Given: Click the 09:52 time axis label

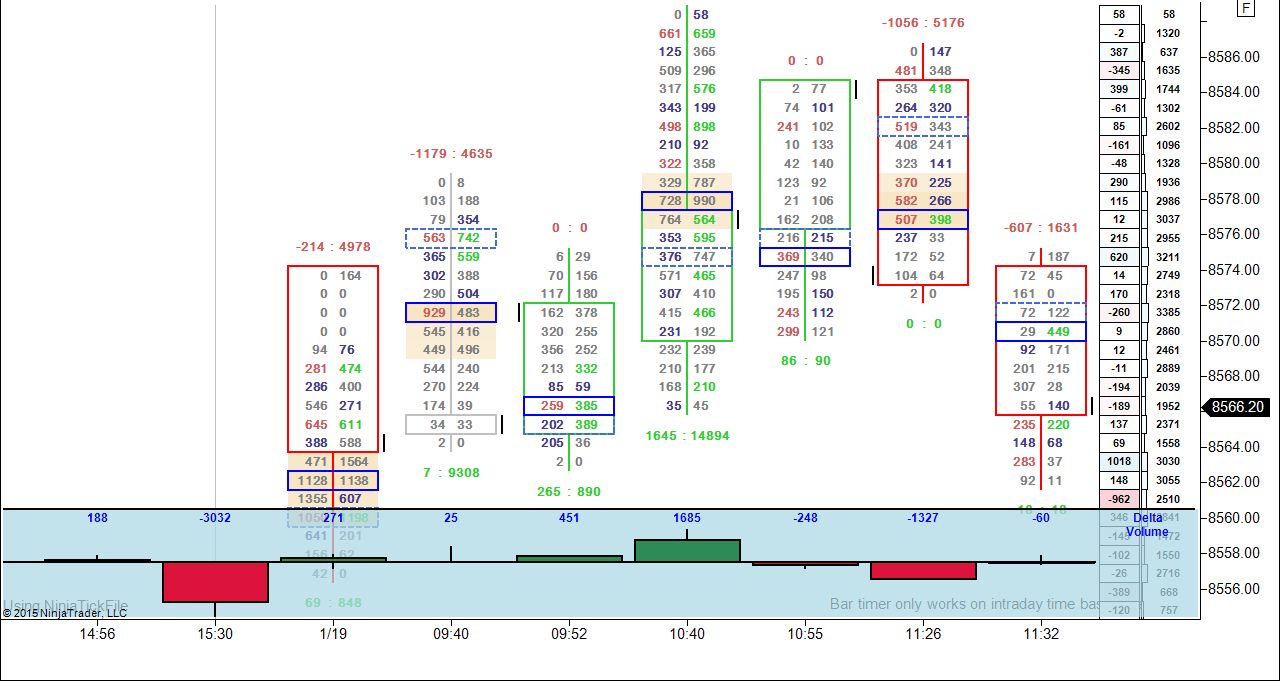Looking at the screenshot, I should (569, 634).
